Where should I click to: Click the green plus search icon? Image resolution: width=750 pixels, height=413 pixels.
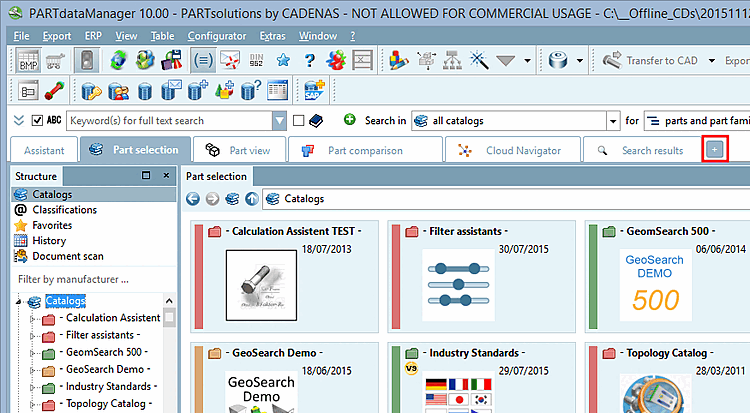click(350, 120)
